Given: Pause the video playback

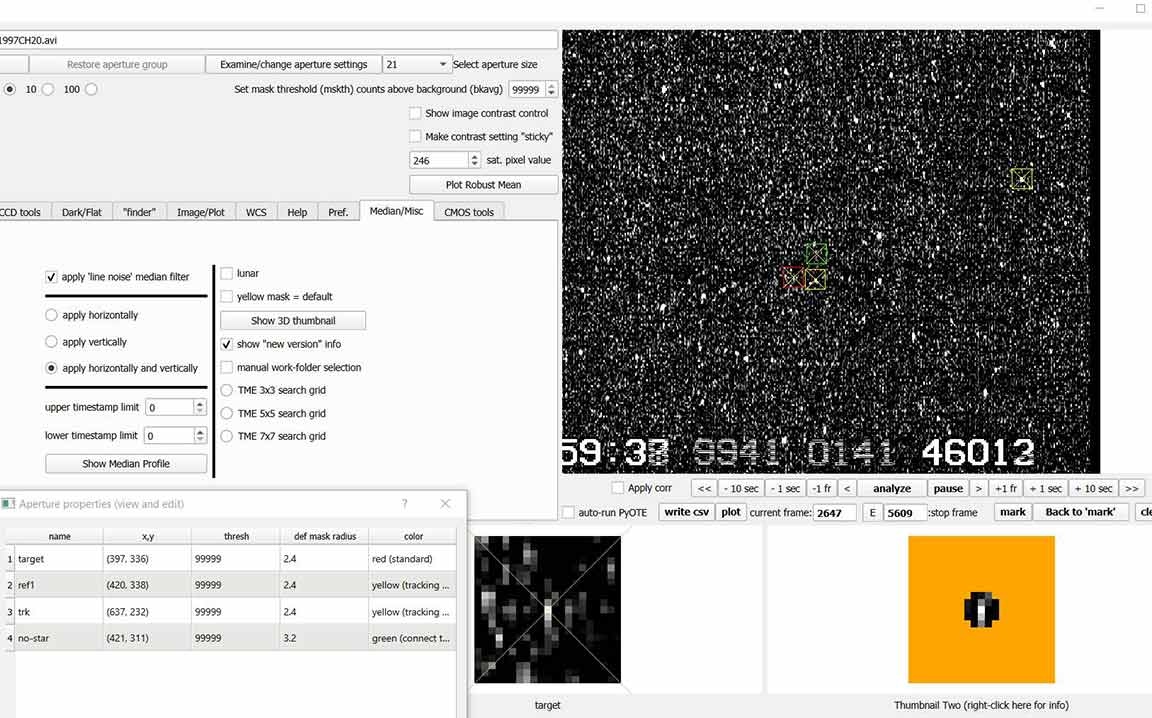Looking at the screenshot, I should (x=948, y=488).
